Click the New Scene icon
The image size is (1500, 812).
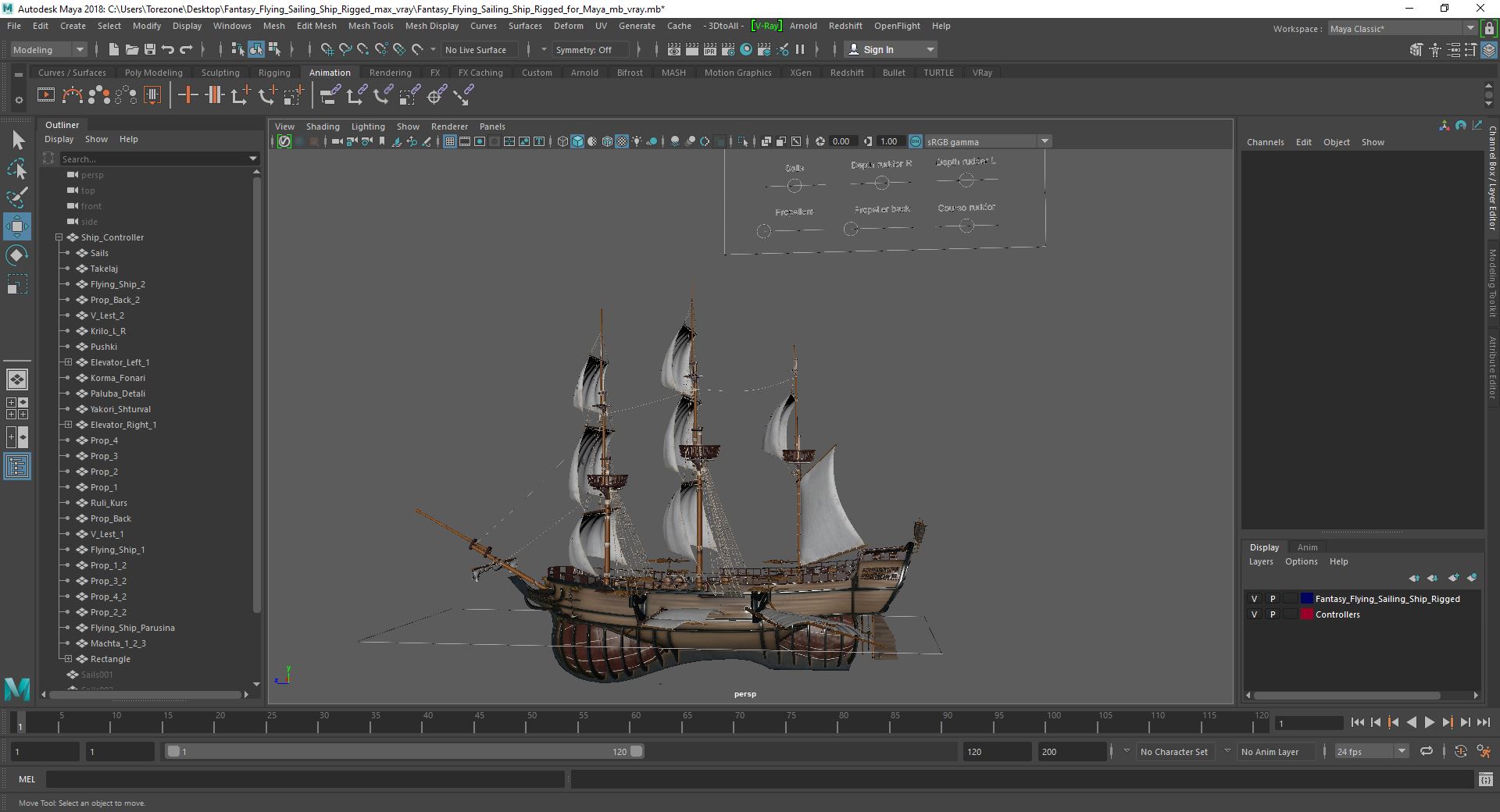pos(113,49)
